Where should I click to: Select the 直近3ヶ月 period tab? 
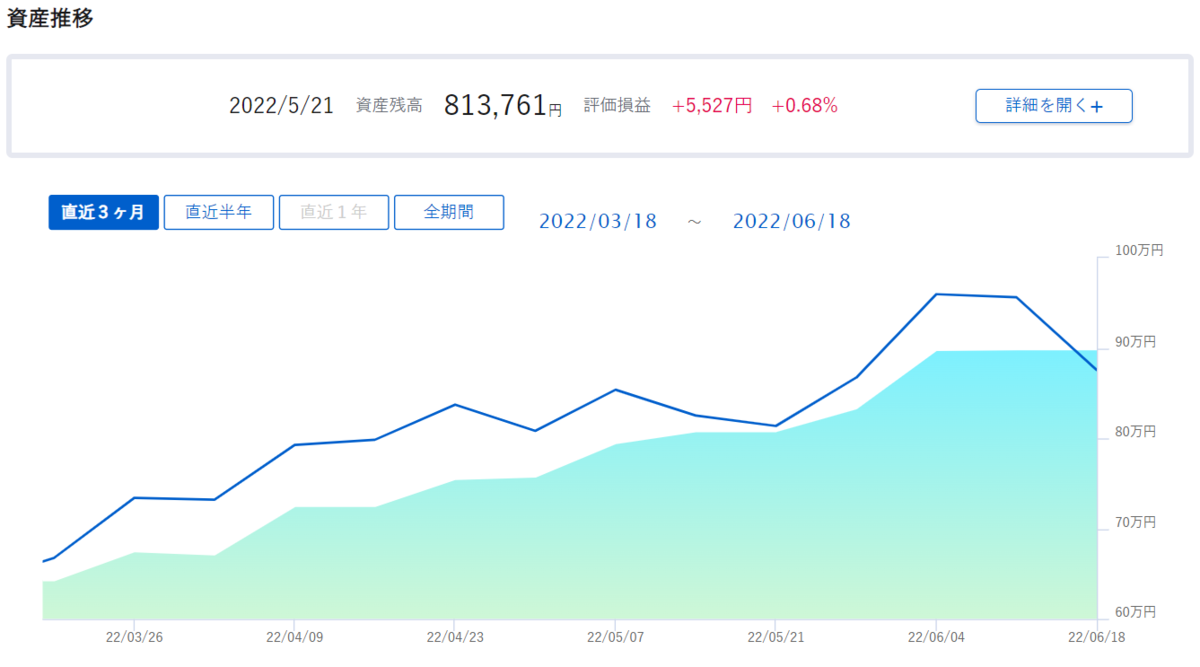coord(104,212)
